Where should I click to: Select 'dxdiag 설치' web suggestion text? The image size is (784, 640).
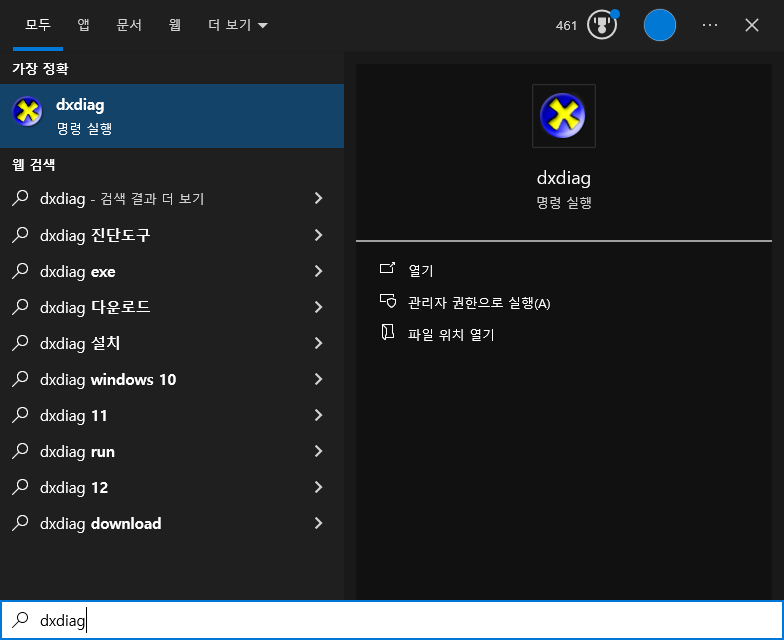click(x=80, y=344)
